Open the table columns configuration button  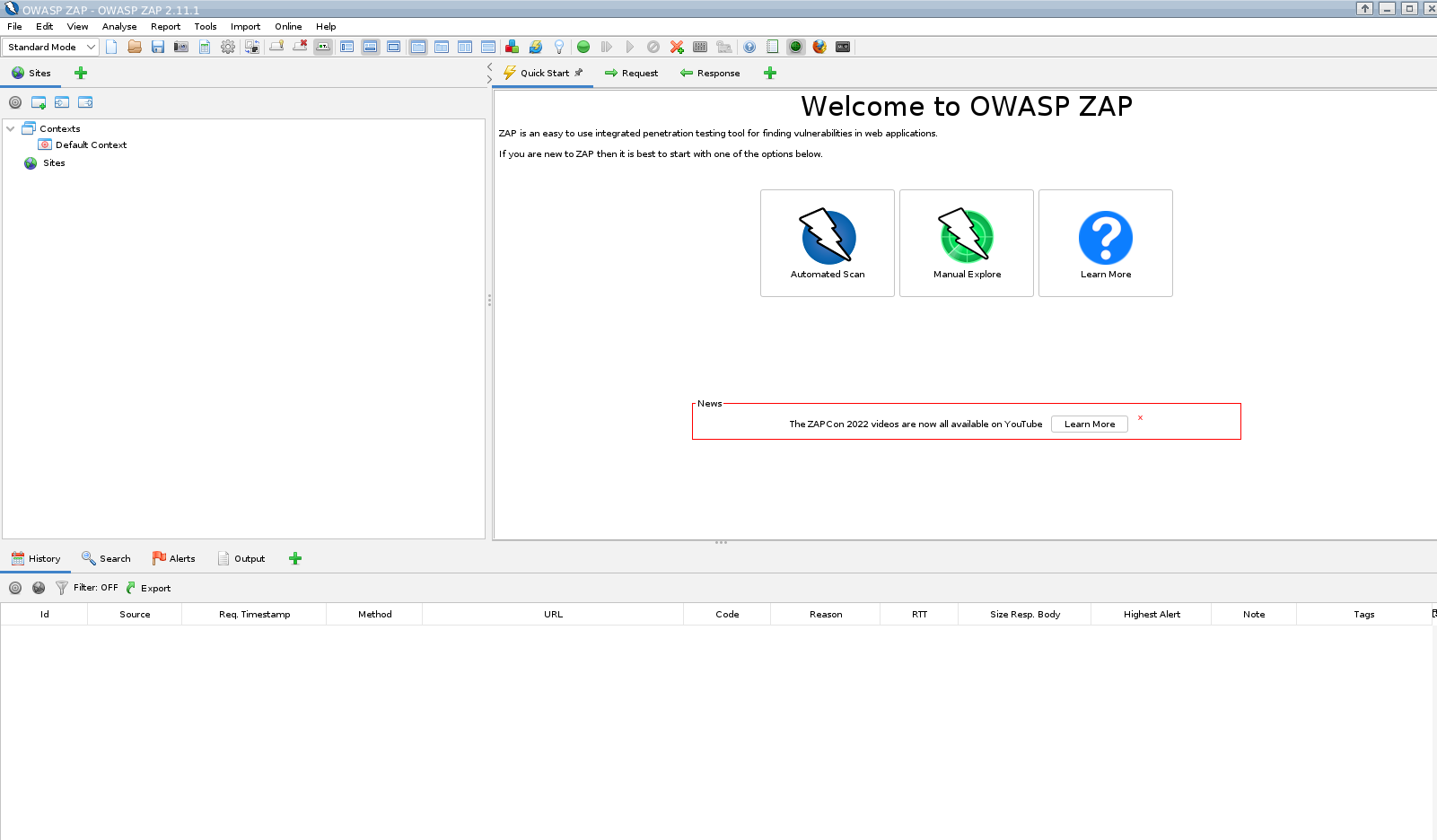(1433, 614)
